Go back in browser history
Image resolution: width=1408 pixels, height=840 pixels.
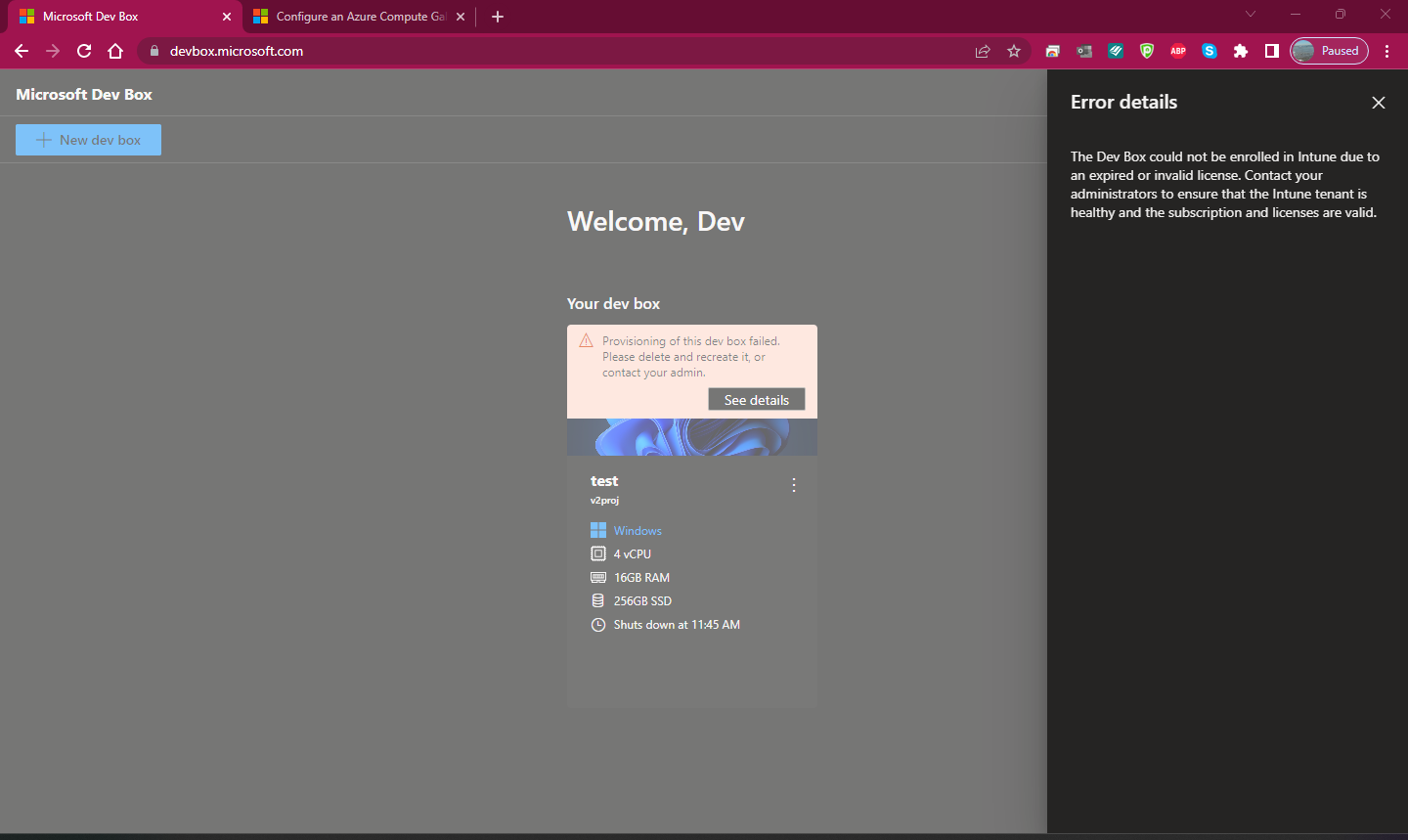click(x=22, y=51)
